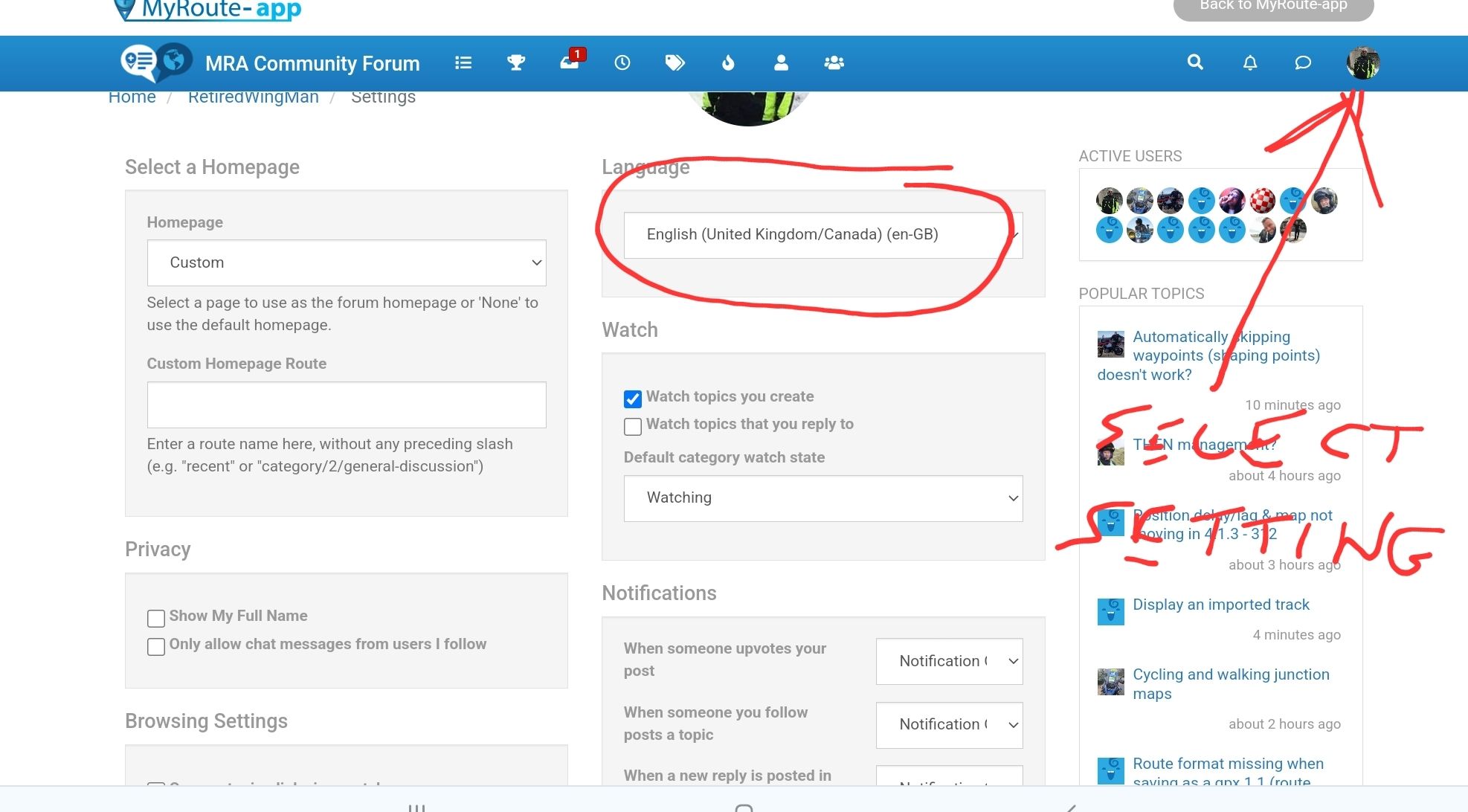Viewport: 1468px width, 812px height.
Task: Click the MyRoute-app logo
Action: click(x=207, y=10)
